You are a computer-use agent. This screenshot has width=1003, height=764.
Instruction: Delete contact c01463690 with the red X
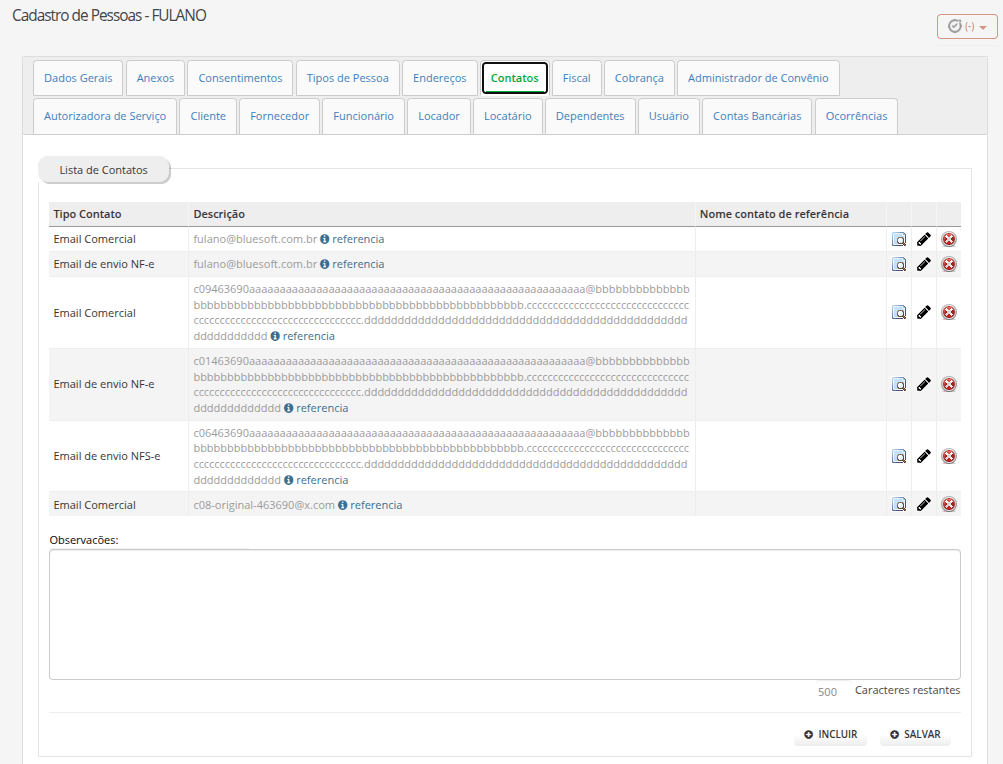pyautogui.click(x=949, y=384)
